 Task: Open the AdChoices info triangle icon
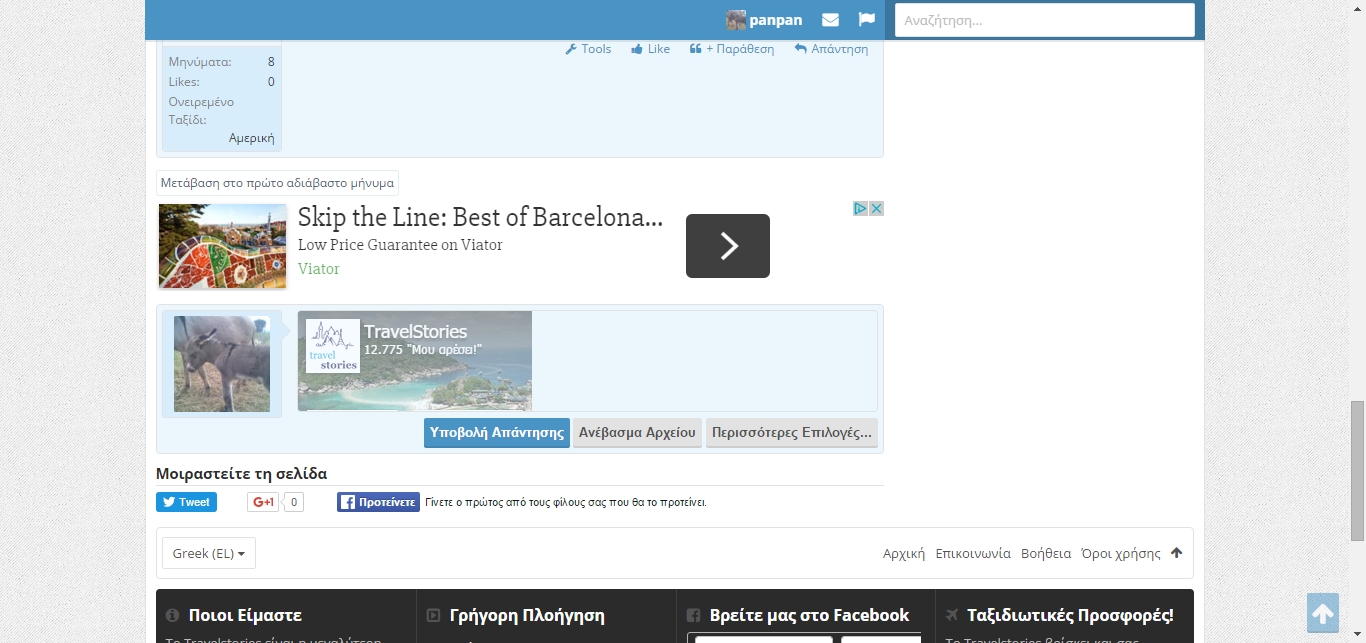click(860, 209)
